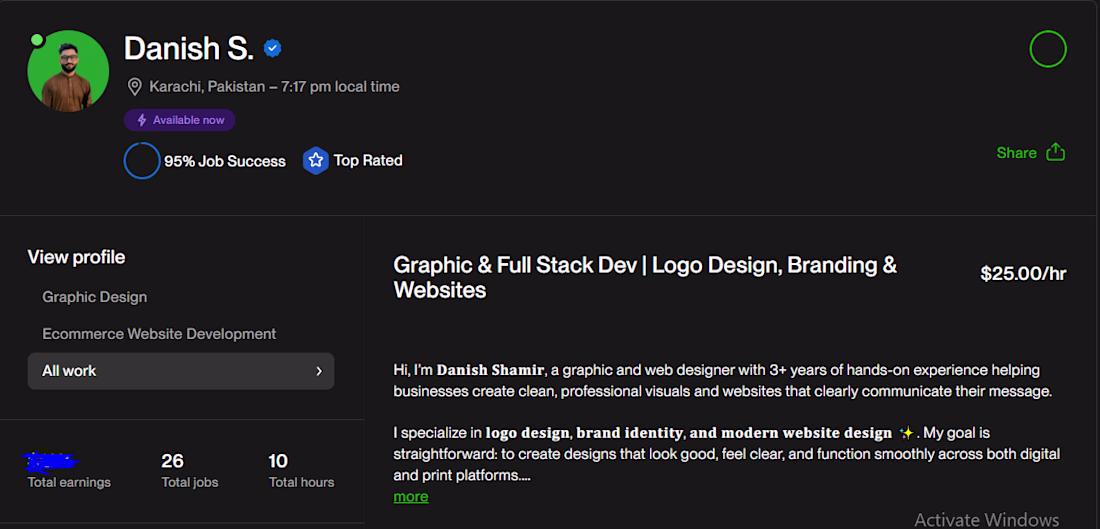This screenshot has width=1100, height=529.
Task: Click the blue verified badge beside Danish S.
Action: click(x=272, y=48)
